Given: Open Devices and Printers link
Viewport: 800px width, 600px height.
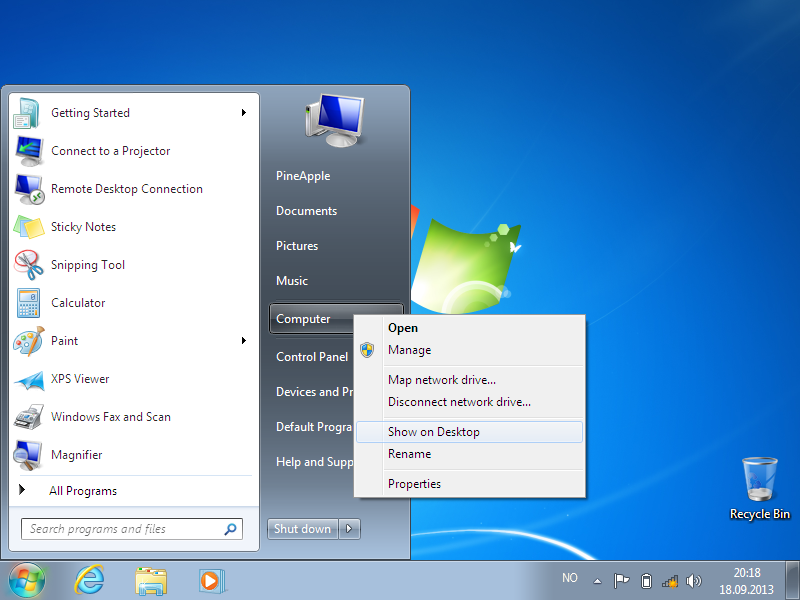Looking at the screenshot, I should (315, 392).
